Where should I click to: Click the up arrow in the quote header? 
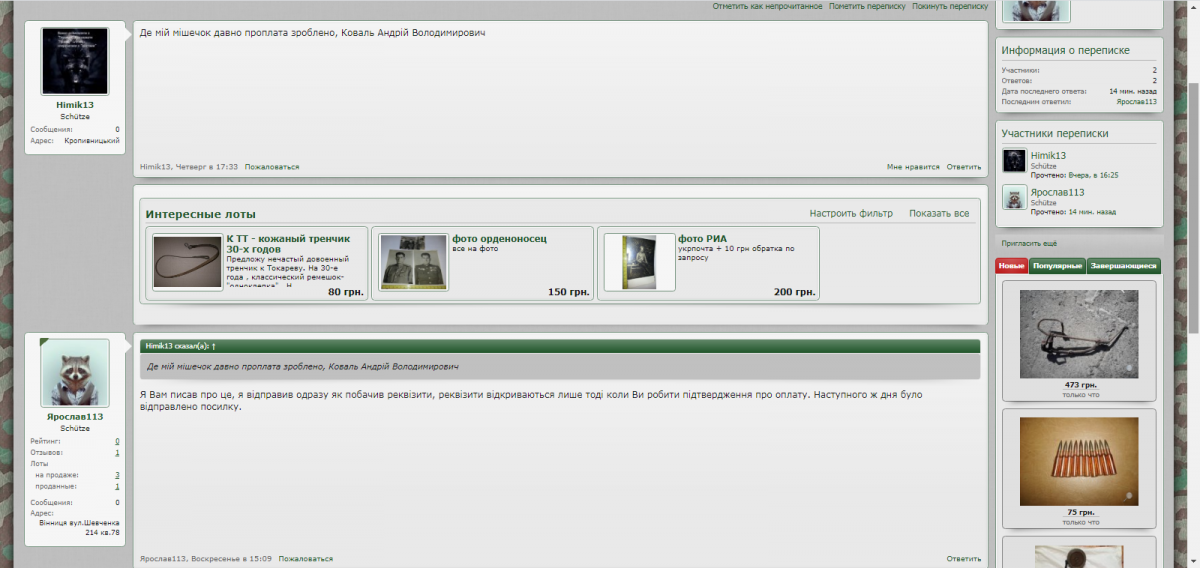click(213, 345)
